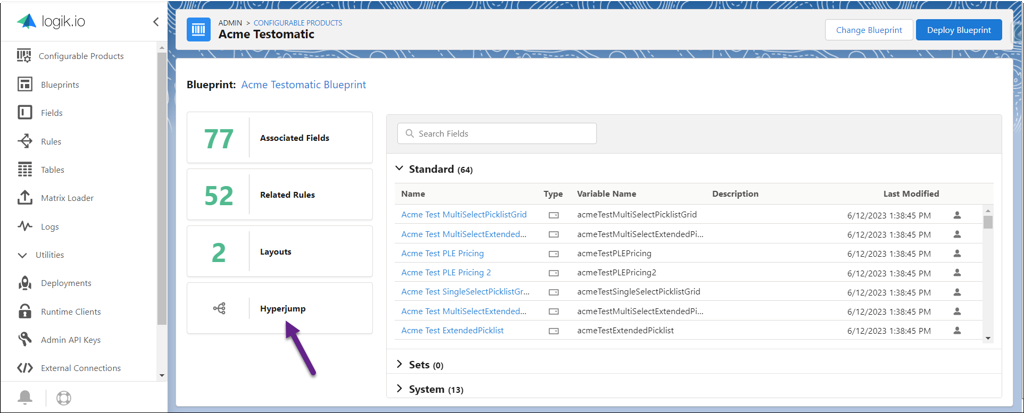This screenshot has height=413, width=1024.
Task: Click the Matrix Loader upload icon
Action: [25, 197]
